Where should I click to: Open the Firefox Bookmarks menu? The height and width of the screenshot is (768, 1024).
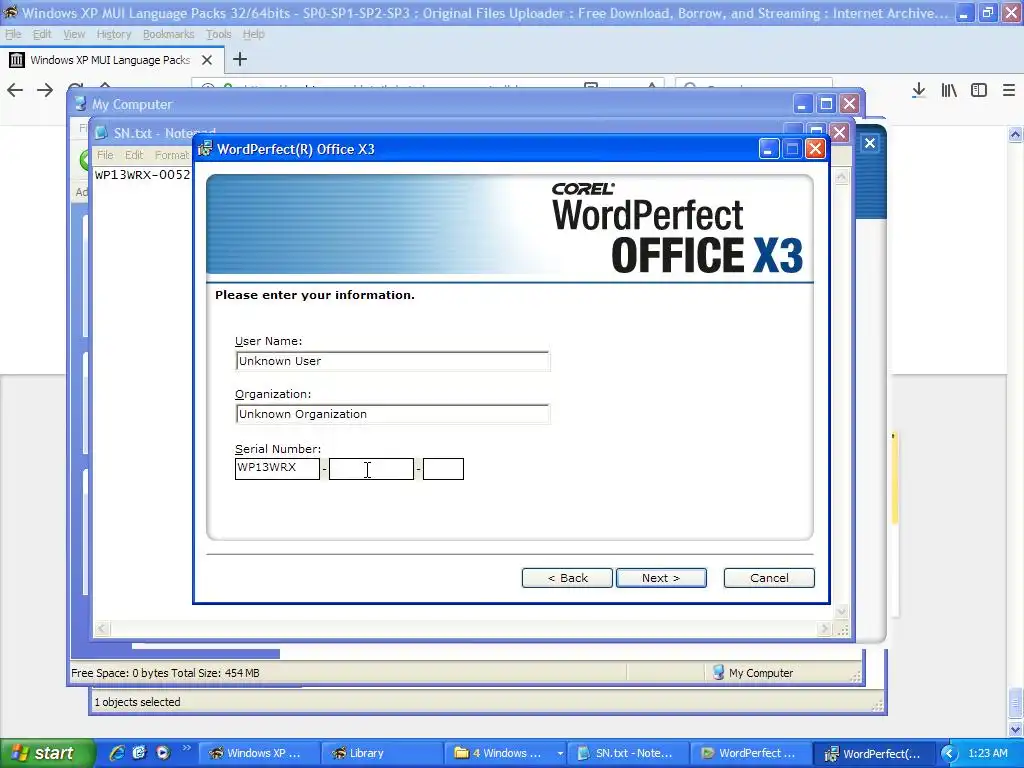click(x=168, y=34)
